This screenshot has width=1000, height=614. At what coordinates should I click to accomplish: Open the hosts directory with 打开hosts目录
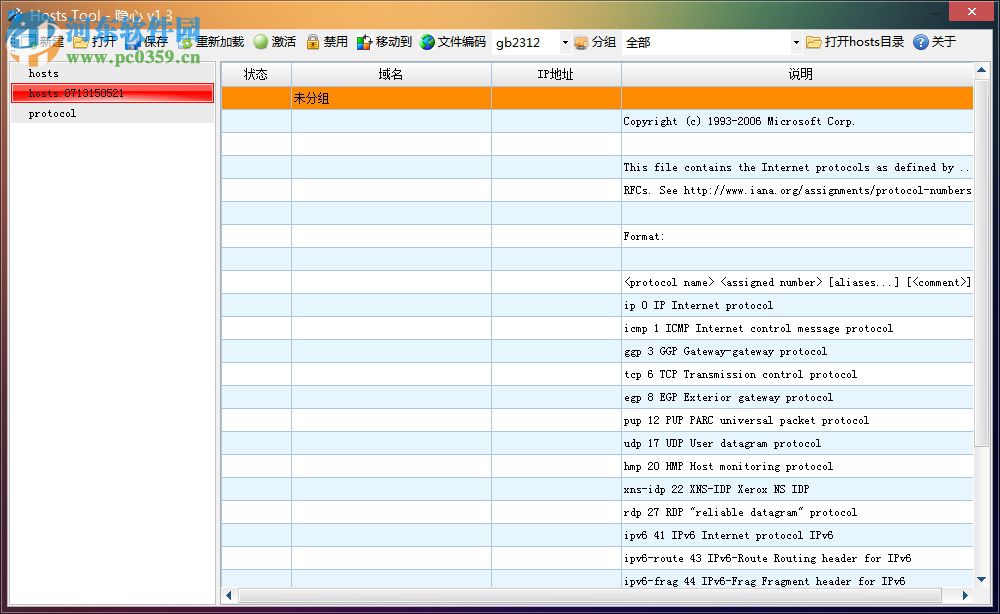coord(855,42)
